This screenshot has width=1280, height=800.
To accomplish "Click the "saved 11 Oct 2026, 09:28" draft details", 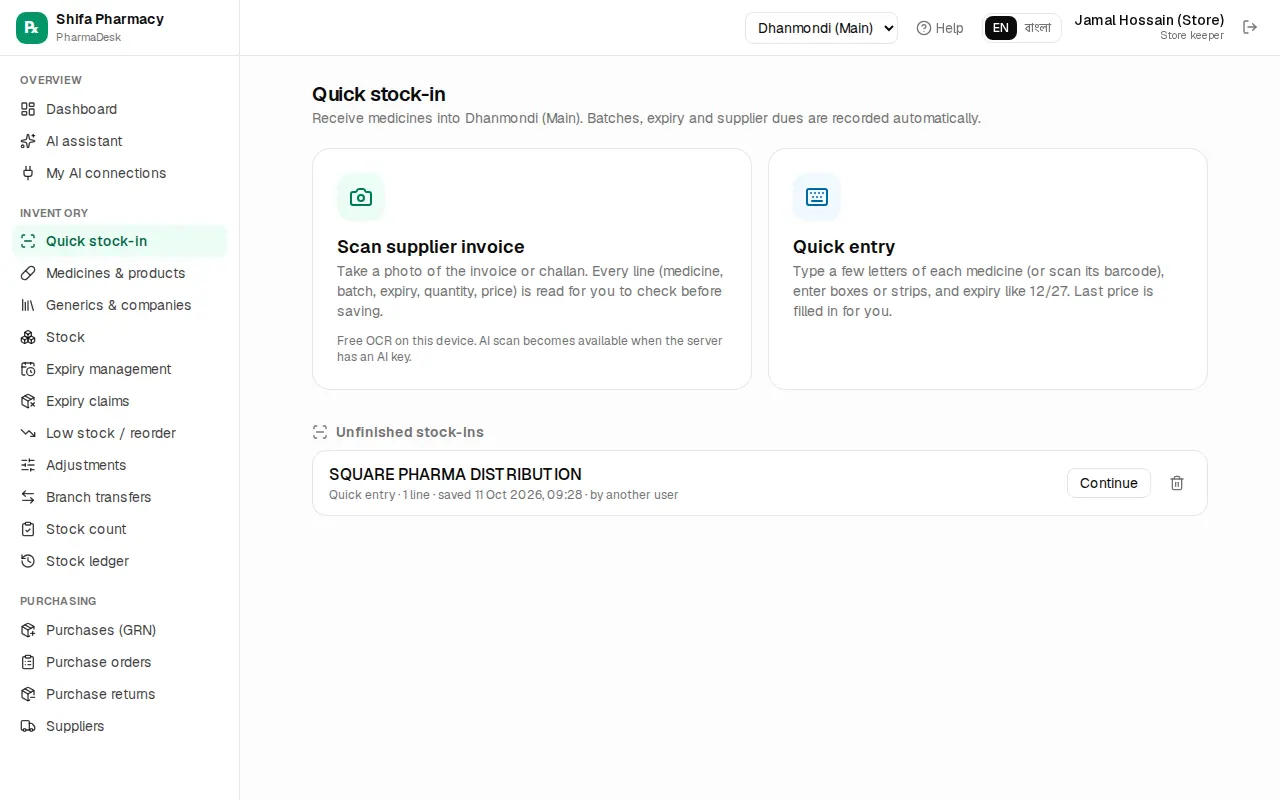I will coord(510,495).
